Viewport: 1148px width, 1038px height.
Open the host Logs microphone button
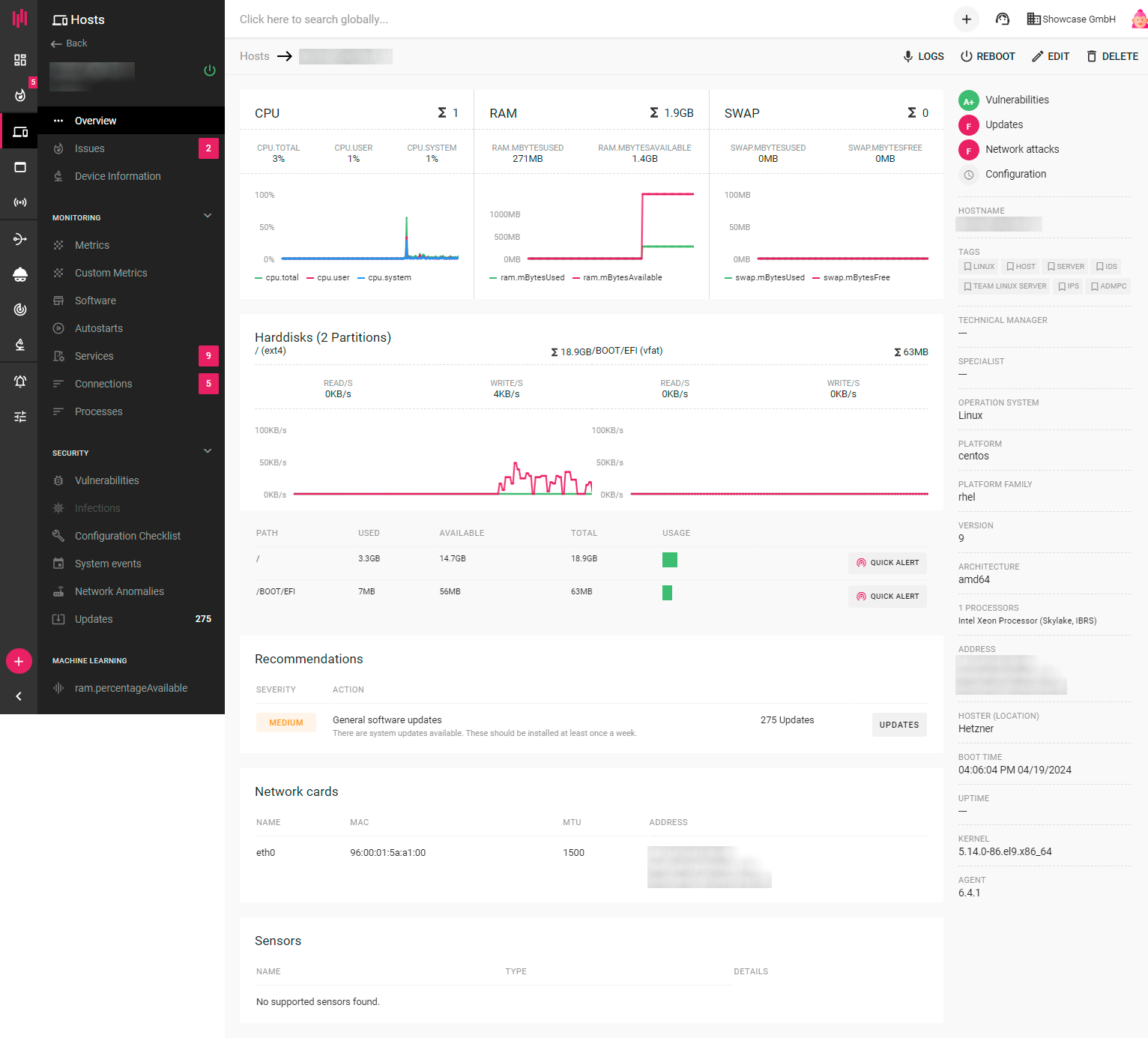click(923, 56)
